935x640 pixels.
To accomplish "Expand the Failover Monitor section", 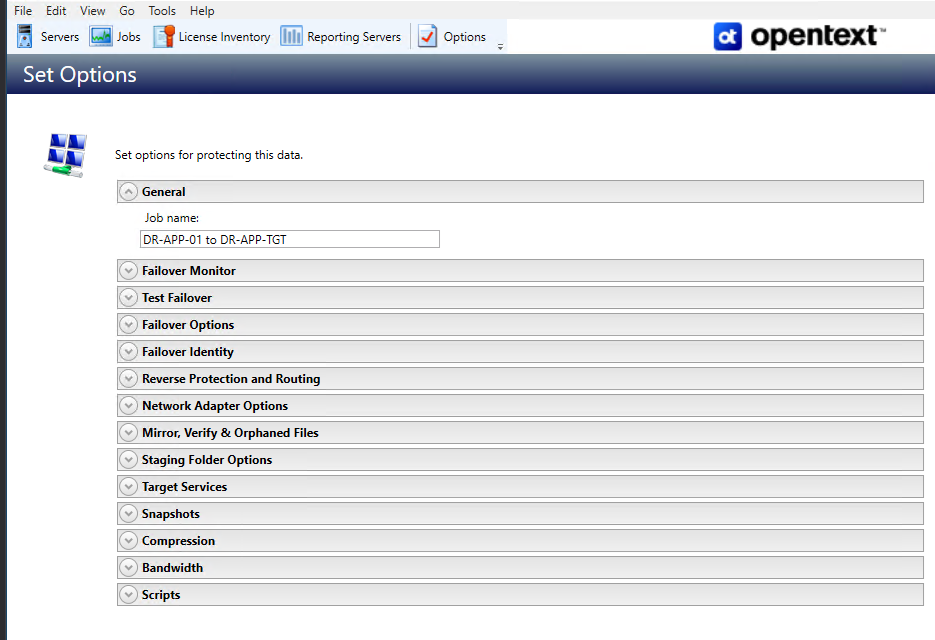I will 128,271.
